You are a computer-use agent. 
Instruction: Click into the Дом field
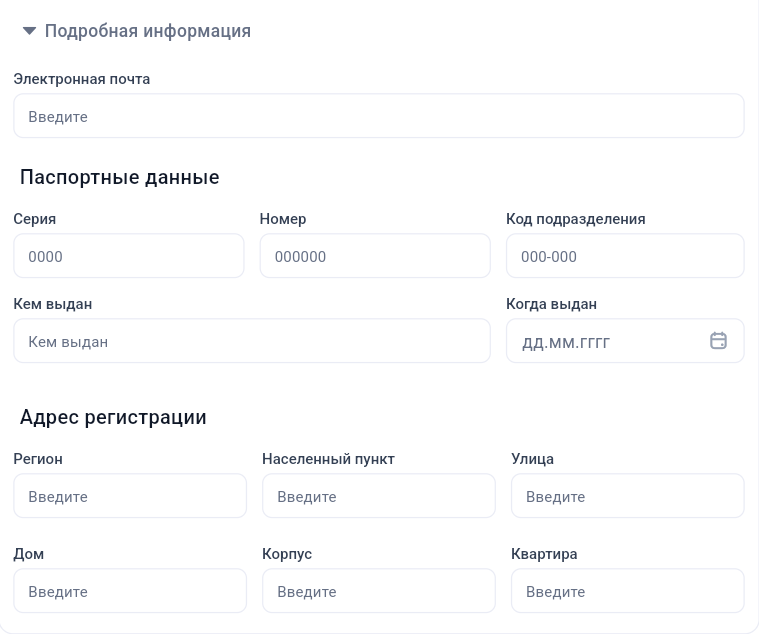pyautogui.click(x=130, y=590)
